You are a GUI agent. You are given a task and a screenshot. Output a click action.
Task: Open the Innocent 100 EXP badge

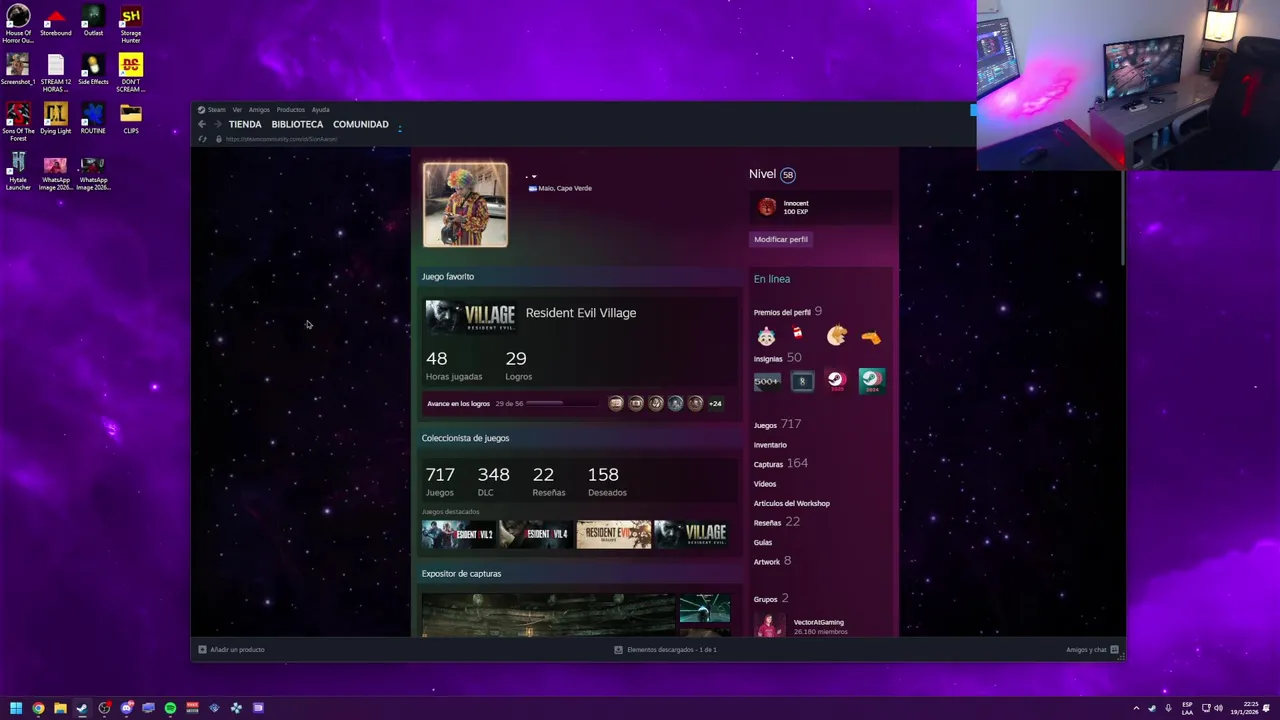(x=820, y=207)
